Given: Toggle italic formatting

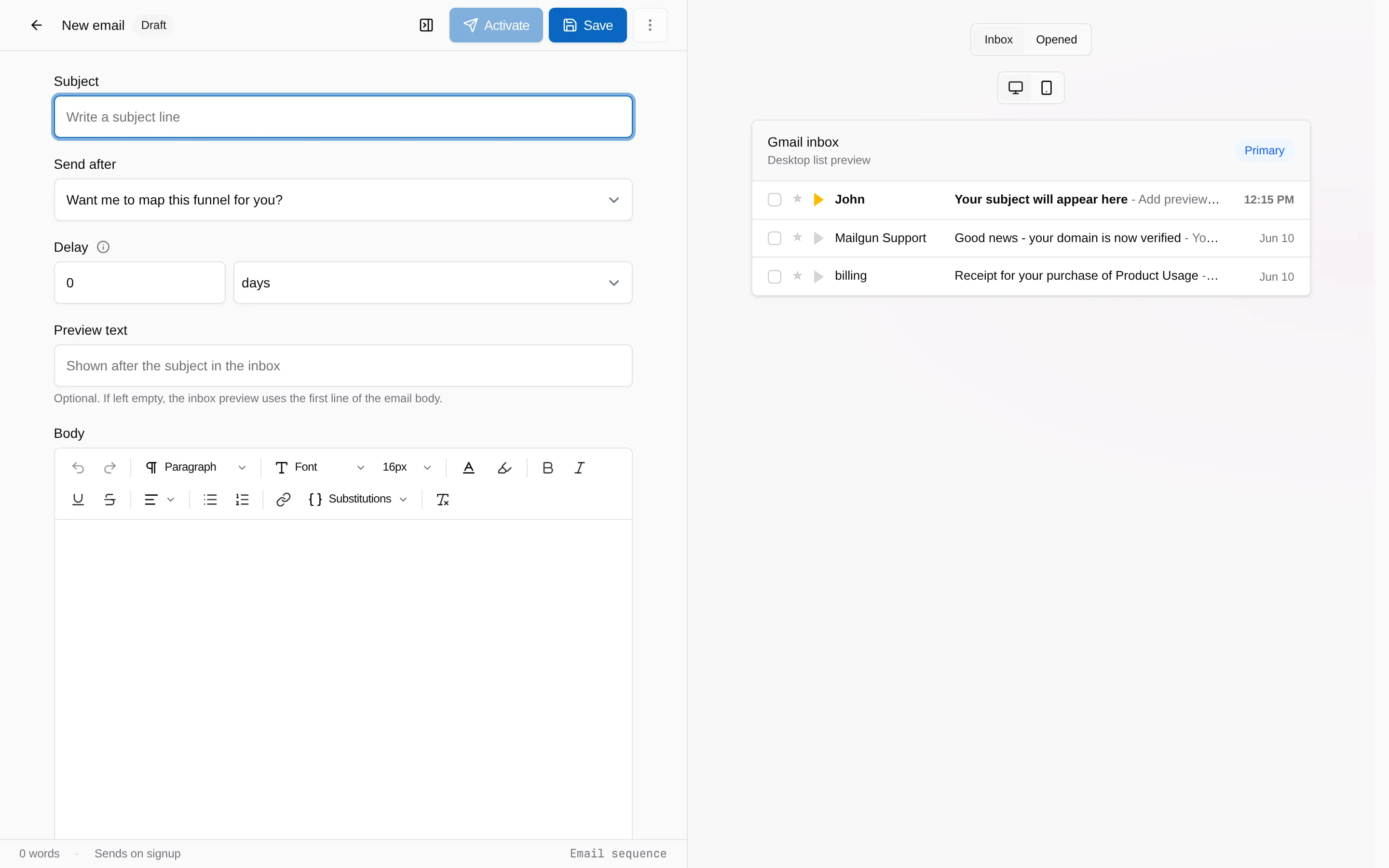Looking at the screenshot, I should [x=580, y=468].
